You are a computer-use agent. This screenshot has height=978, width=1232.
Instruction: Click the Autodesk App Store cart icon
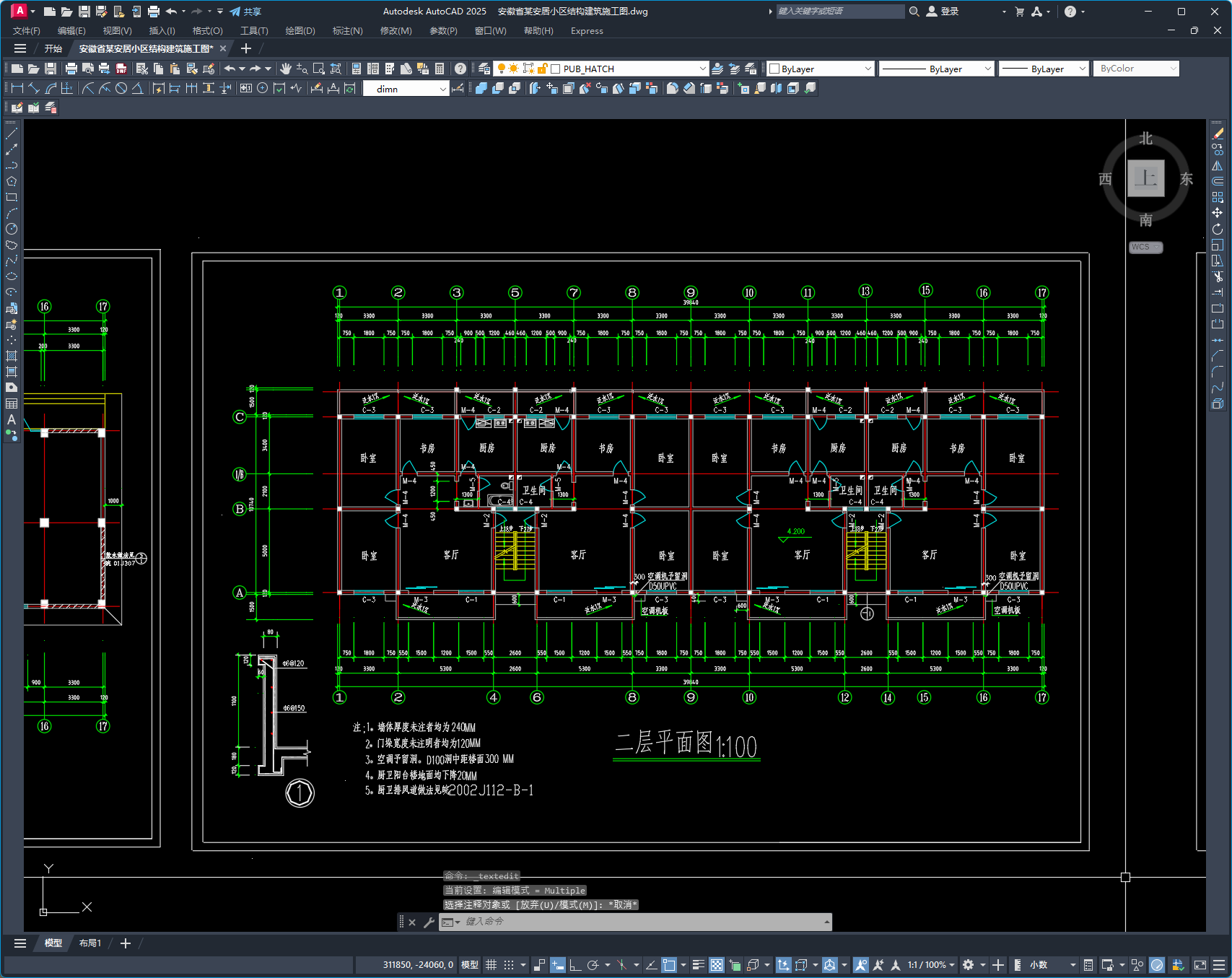(1019, 12)
